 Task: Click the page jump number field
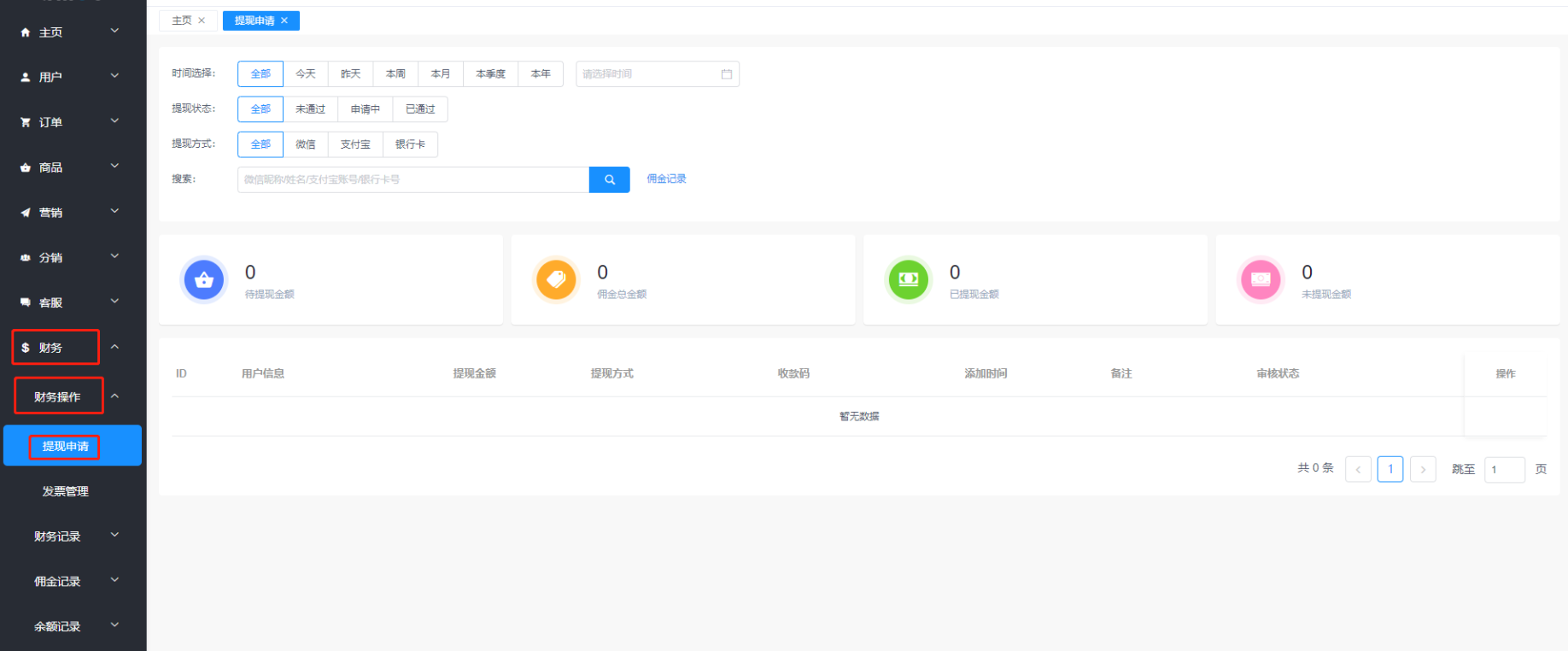pyautogui.click(x=1504, y=469)
